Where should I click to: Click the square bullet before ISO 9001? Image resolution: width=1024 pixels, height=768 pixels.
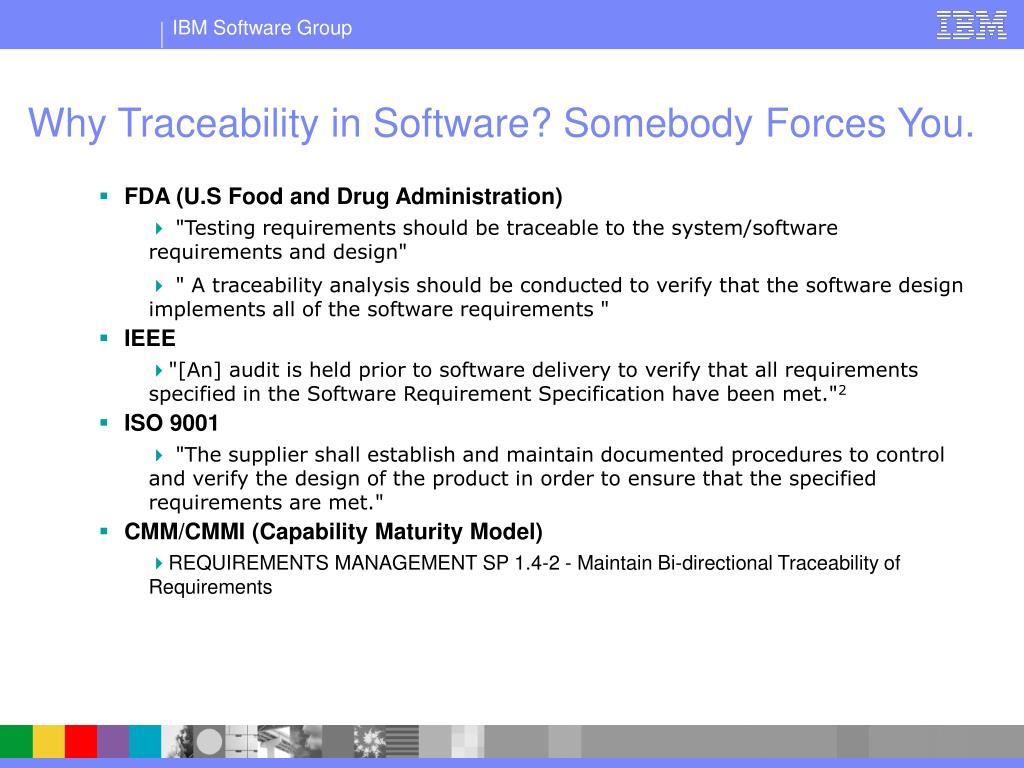pos(104,423)
